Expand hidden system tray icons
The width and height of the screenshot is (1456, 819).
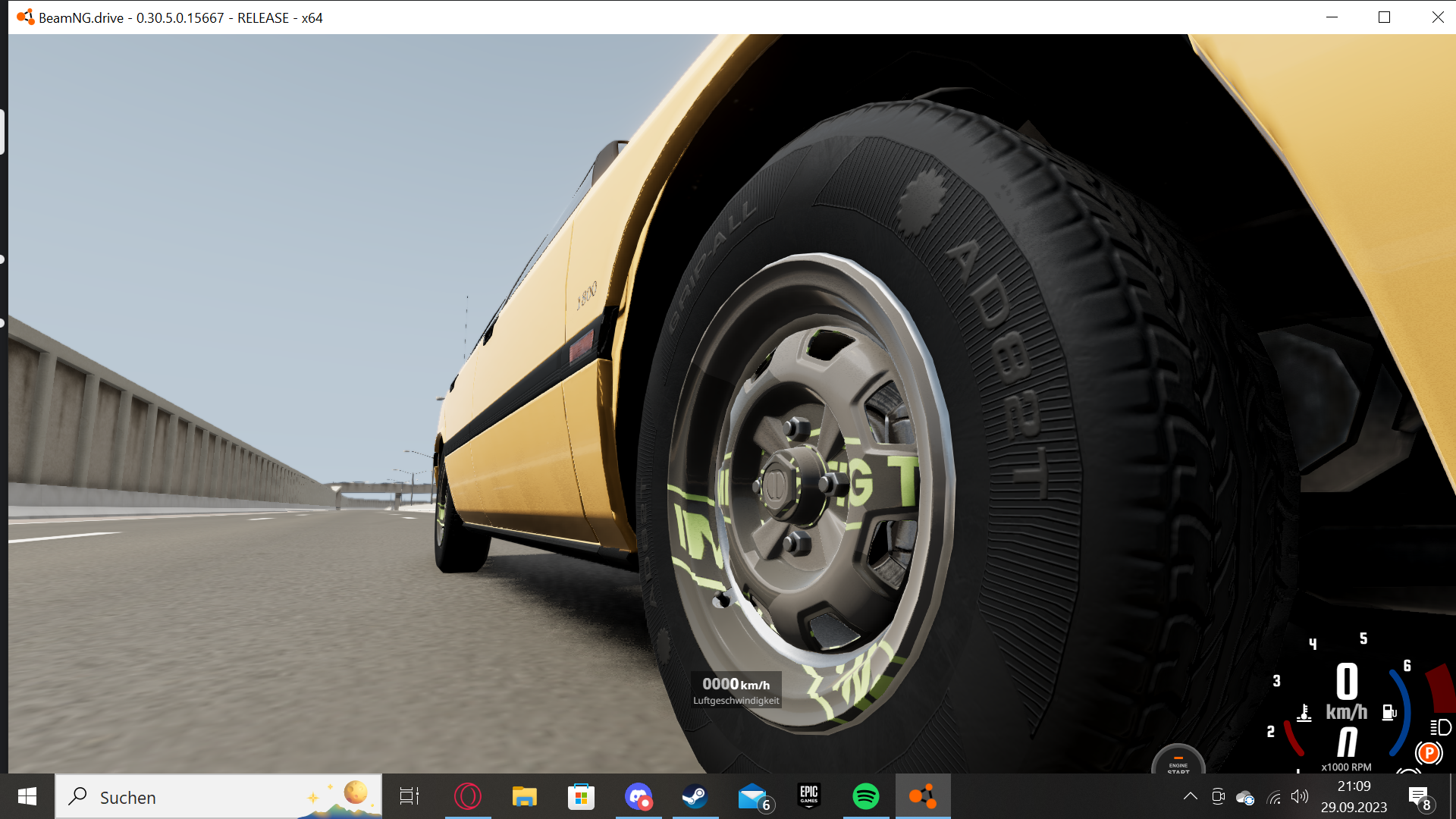click(x=1190, y=796)
